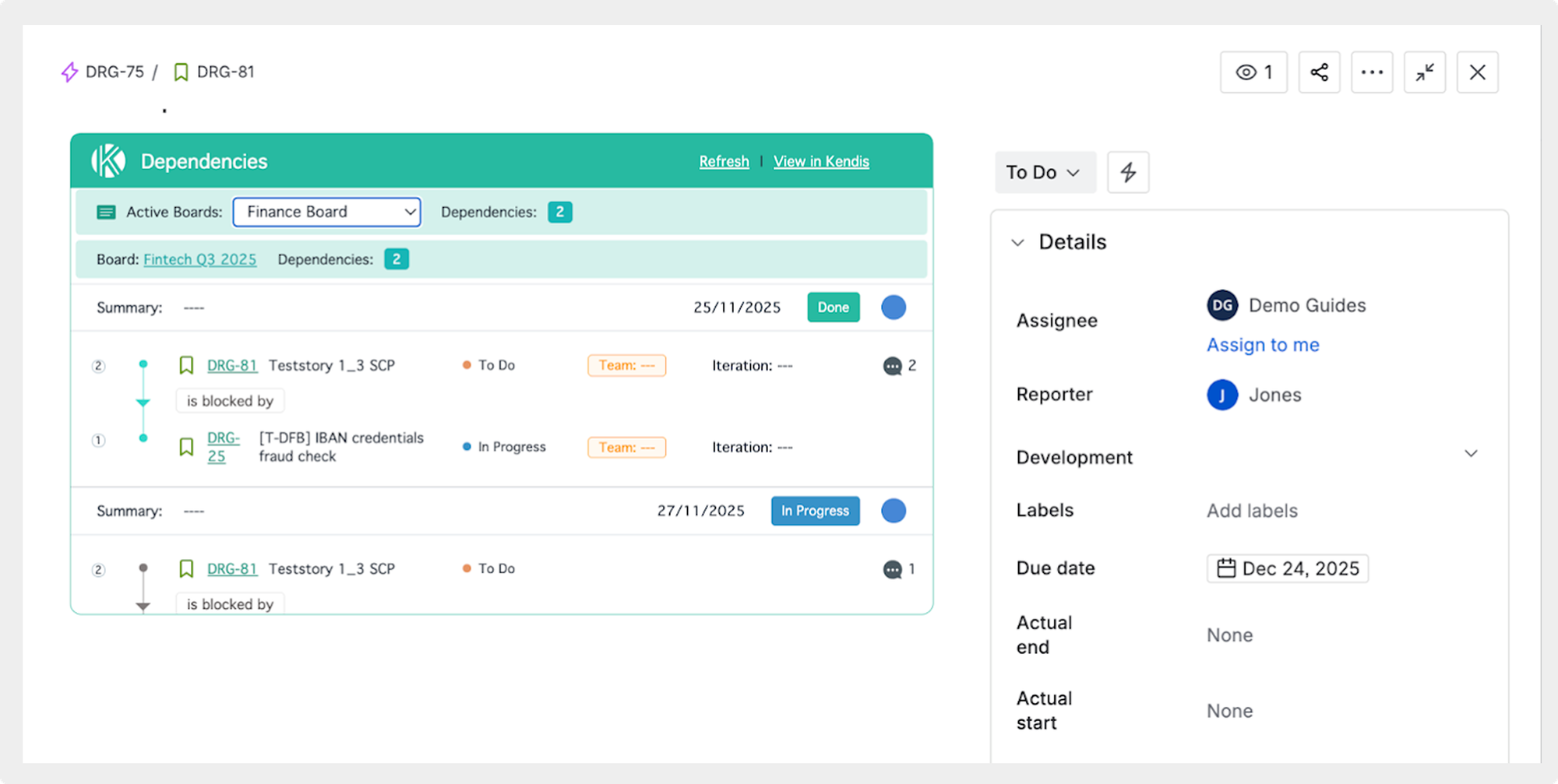Click the calendar icon in Due date field

[1226, 568]
